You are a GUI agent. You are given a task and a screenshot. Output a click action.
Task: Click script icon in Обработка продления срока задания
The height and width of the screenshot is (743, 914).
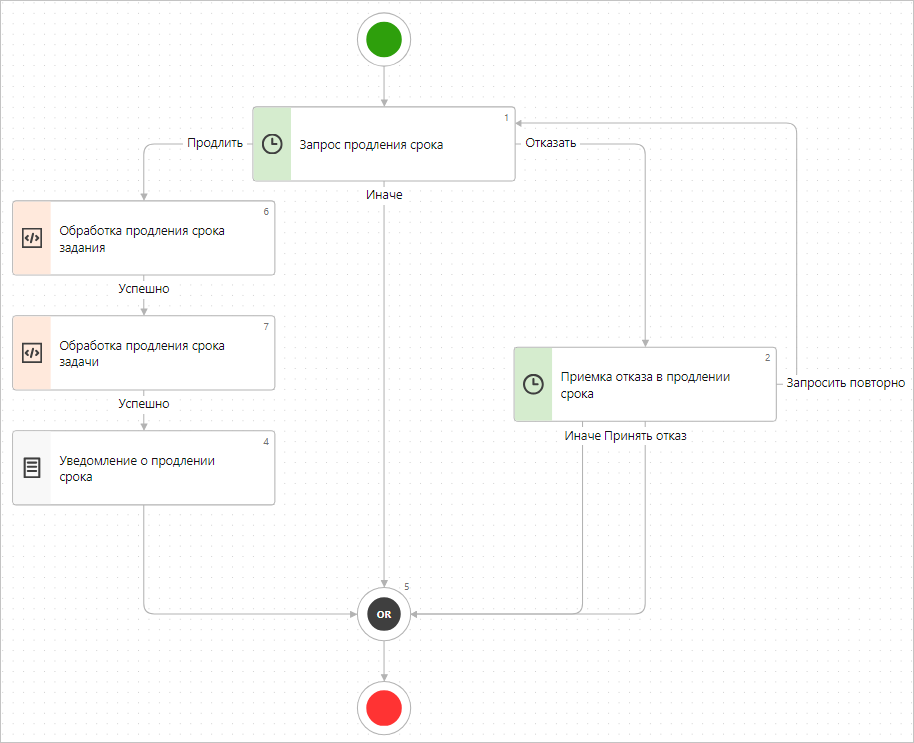click(32, 238)
